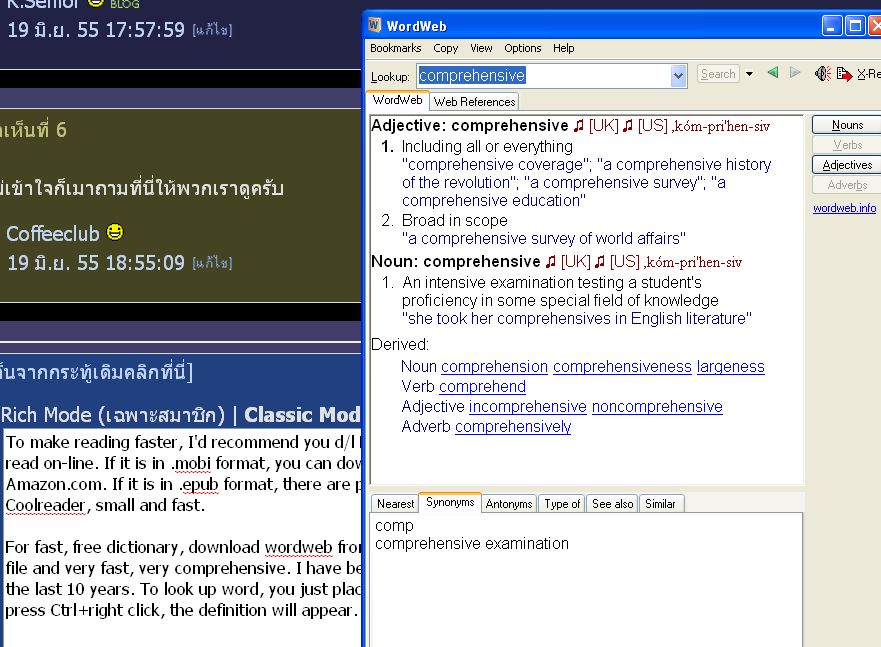
Task: Click the smiley icon beside Coffeeclub
Action: coord(115,232)
